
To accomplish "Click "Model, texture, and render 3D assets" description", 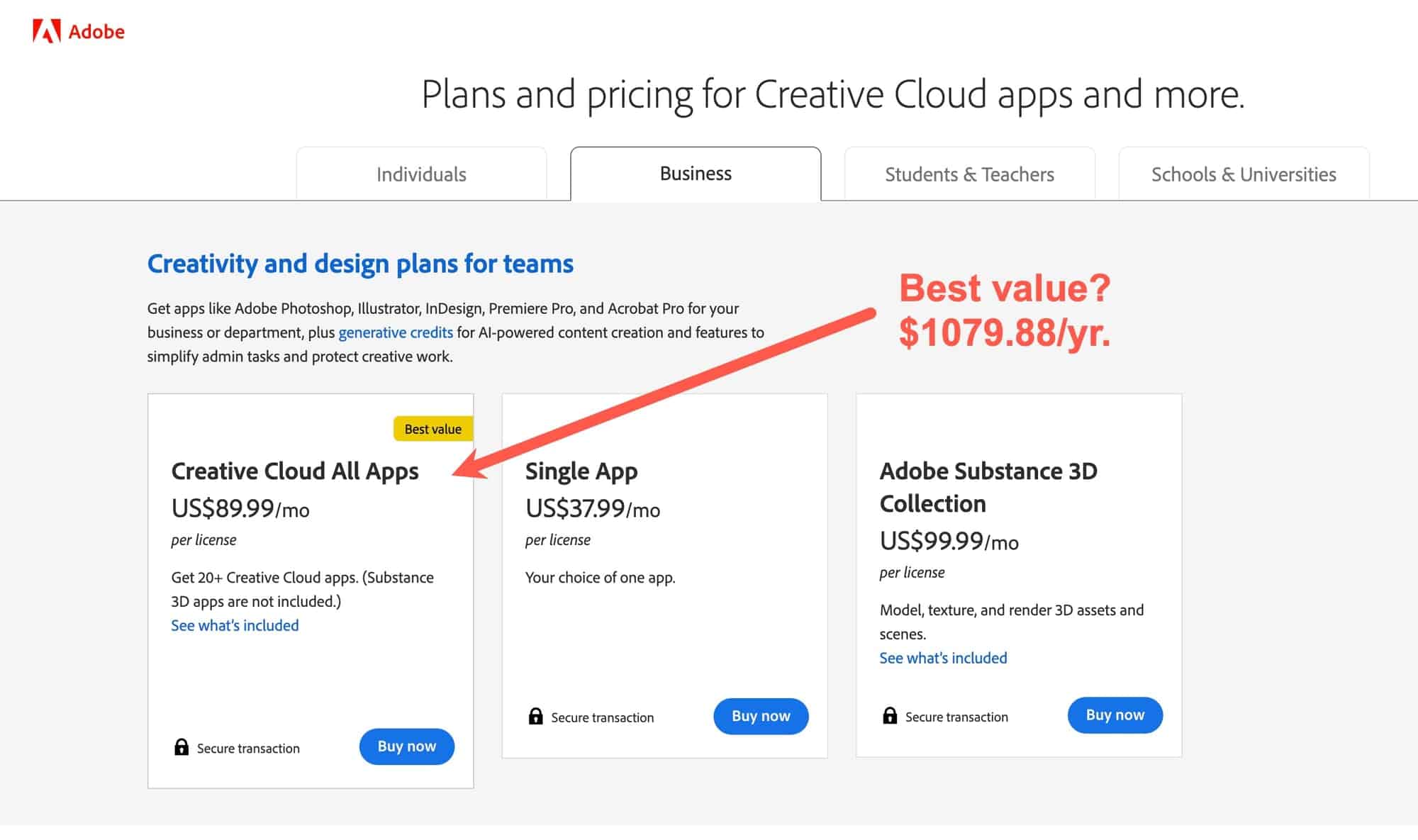I will (1011, 622).
